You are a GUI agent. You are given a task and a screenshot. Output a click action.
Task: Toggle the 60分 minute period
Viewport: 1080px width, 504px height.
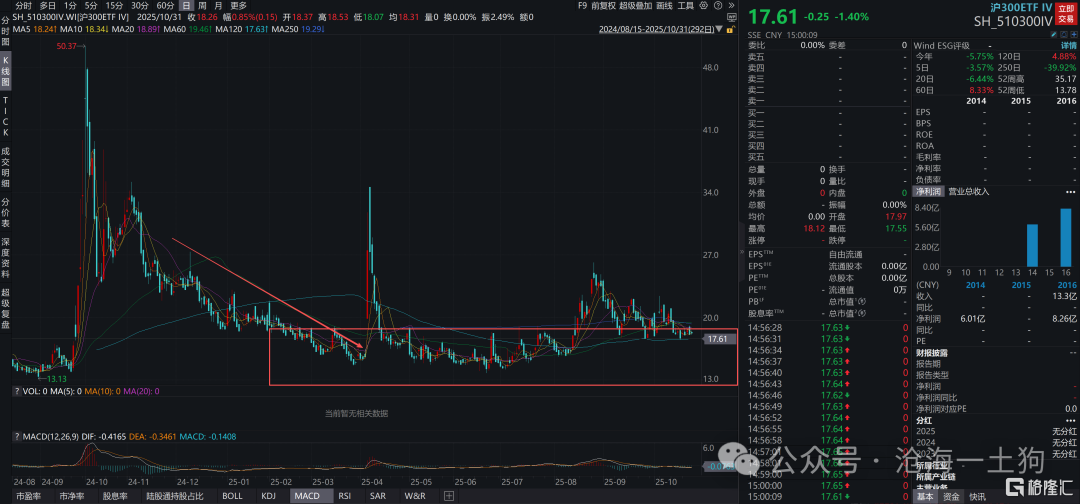166,5
